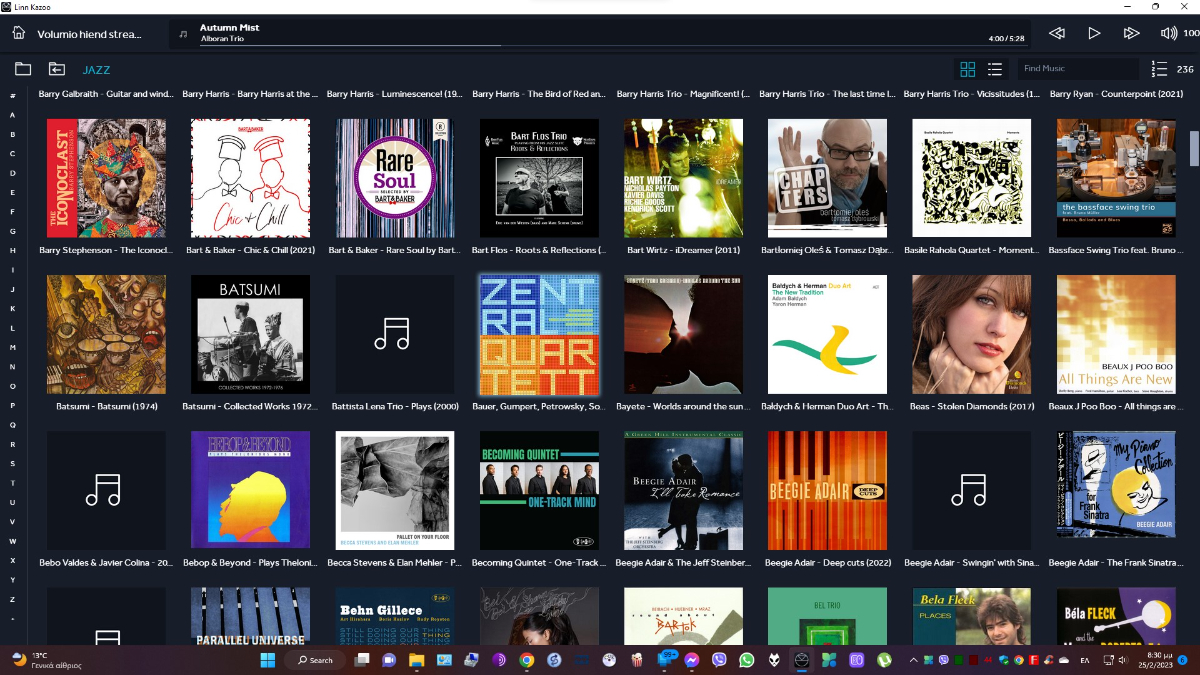The height and width of the screenshot is (675, 1200).
Task: Open the folder browse icon
Action: pyautogui.click(x=23, y=69)
